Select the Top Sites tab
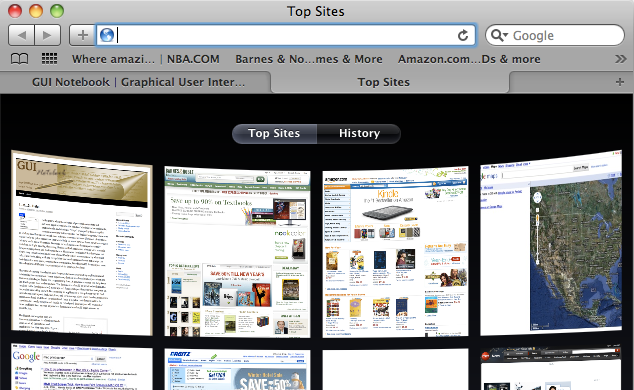The image size is (634, 390). pos(384,82)
